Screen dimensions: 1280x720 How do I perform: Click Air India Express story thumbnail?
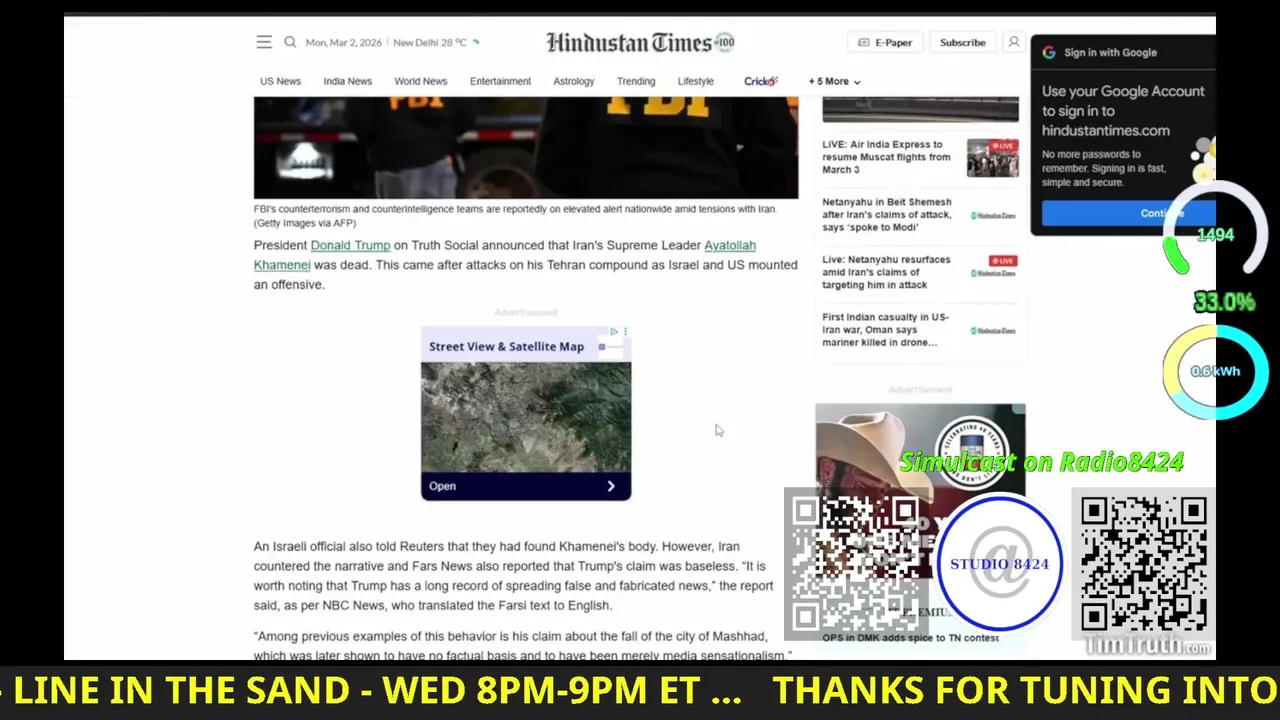pyautogui.click(x=993, y=158)
